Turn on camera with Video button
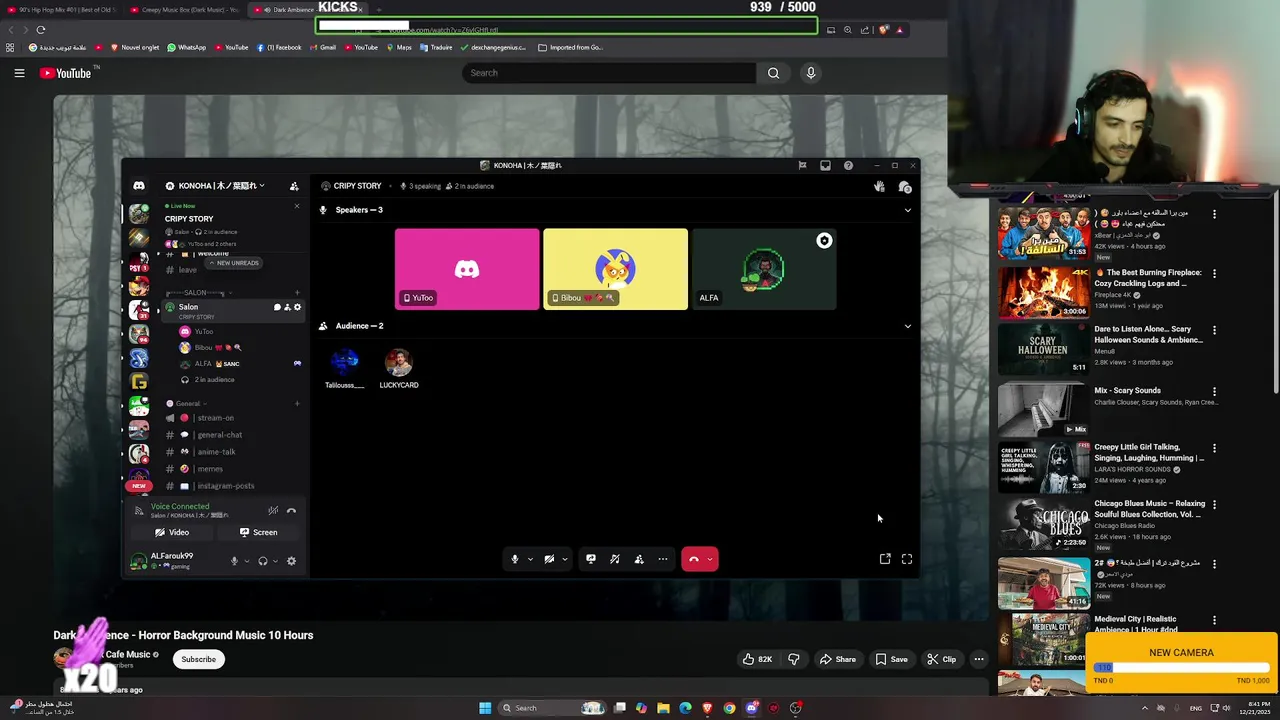This screenshot has width=1280, height=720. point(172,532)
